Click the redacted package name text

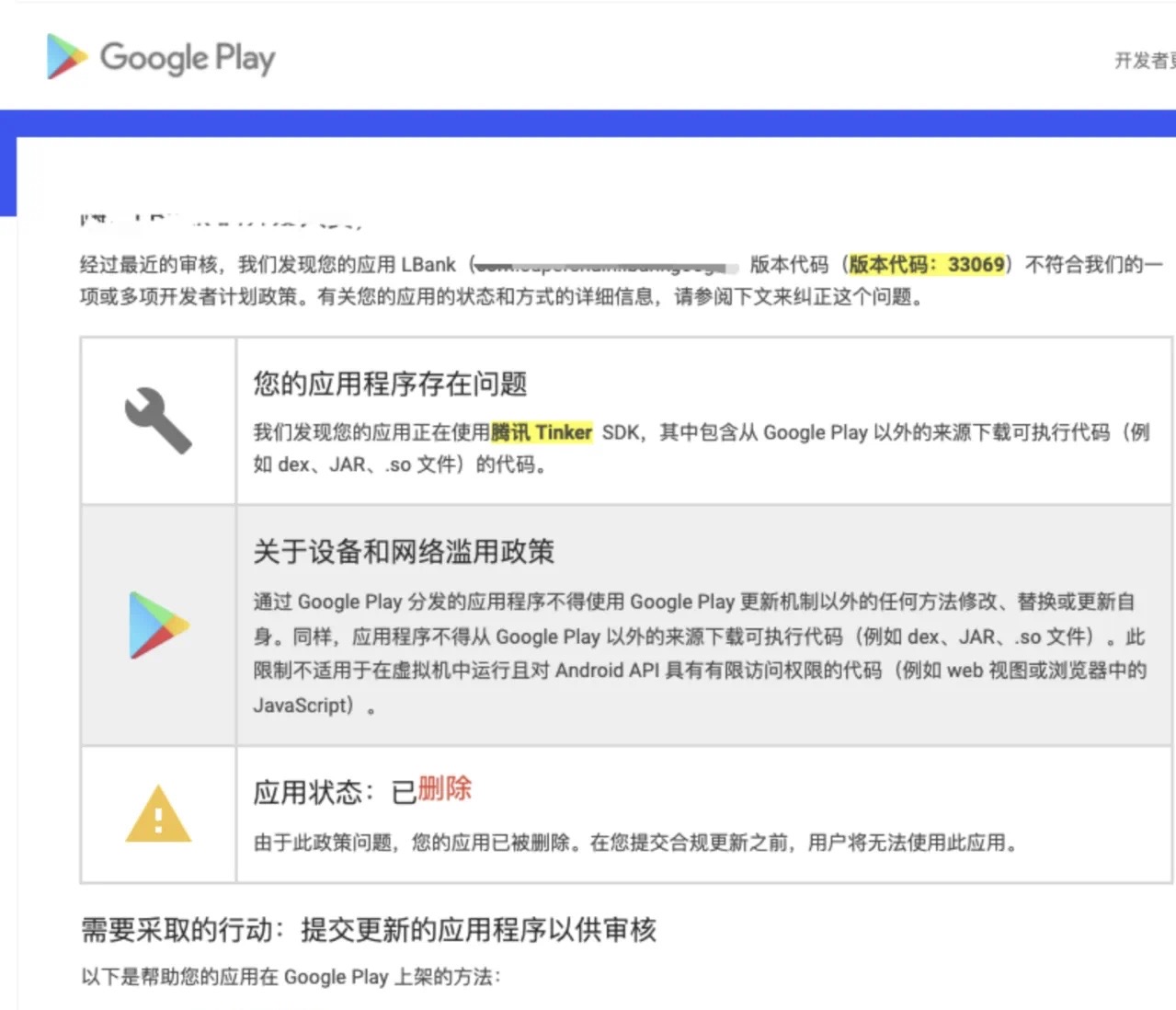point(607,267)
